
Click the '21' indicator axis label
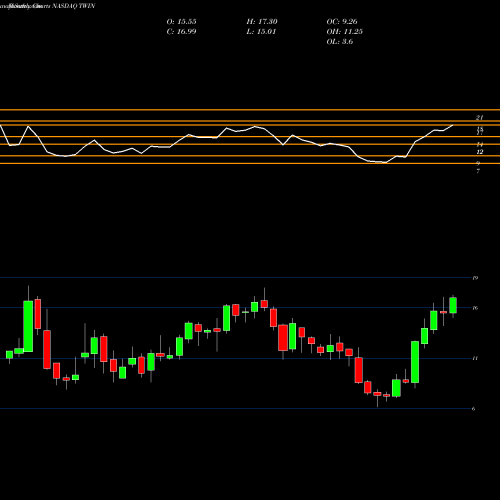(479, 118)
